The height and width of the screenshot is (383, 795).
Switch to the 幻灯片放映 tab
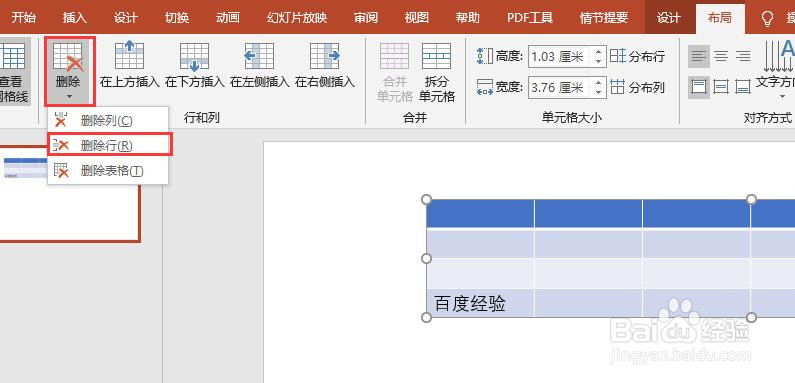(297, 17)
